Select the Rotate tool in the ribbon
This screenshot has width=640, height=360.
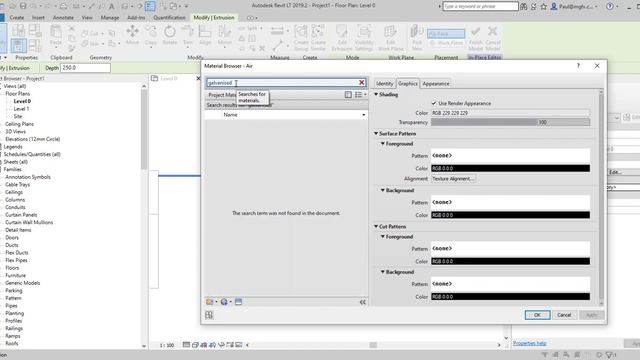pos(170,35)
